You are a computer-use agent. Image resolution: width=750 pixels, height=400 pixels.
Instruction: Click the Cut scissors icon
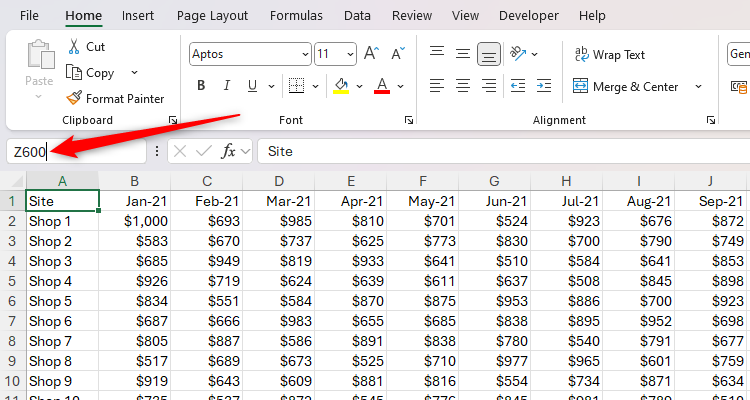74,47
